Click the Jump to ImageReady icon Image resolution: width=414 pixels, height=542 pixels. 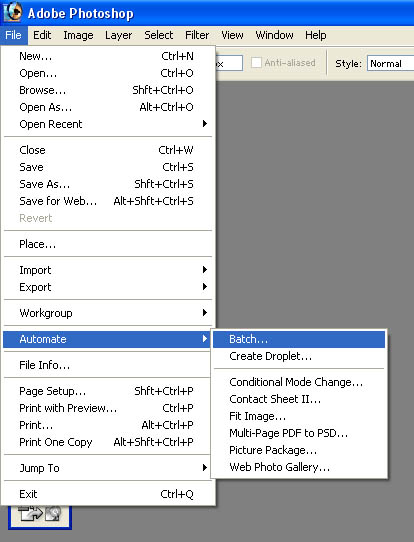click(40, 516)
